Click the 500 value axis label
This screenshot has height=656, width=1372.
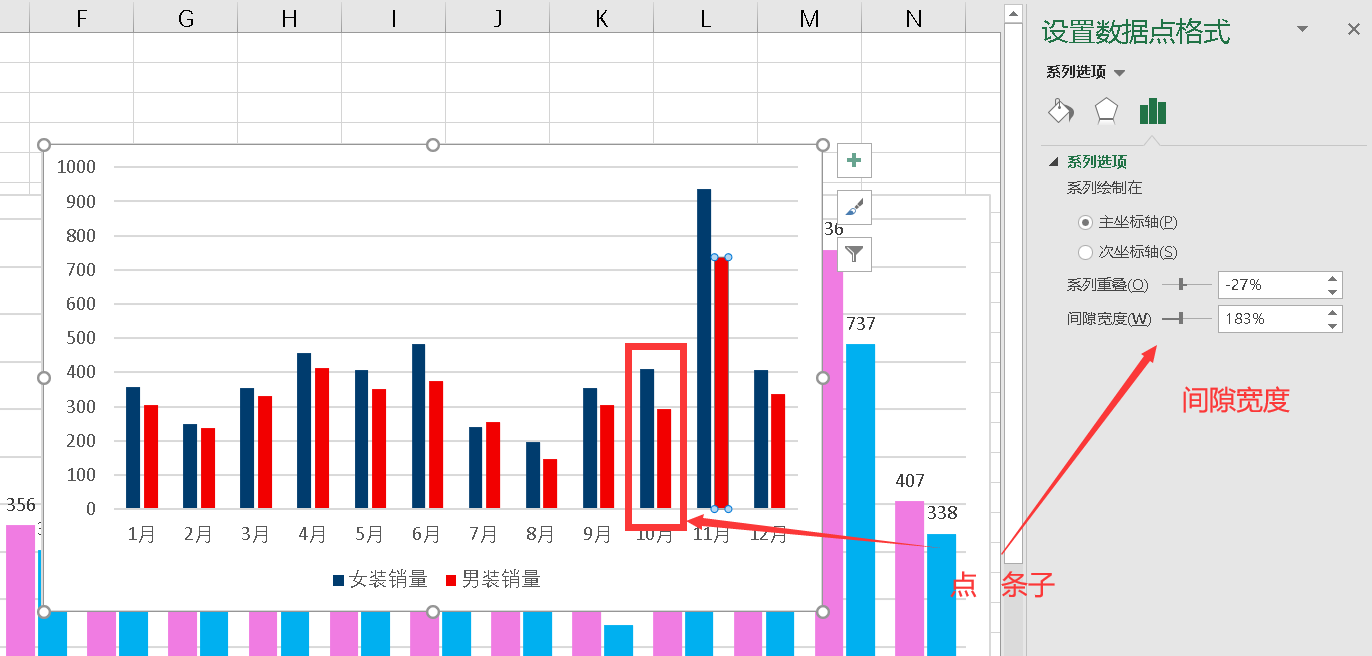click(81, 338)
